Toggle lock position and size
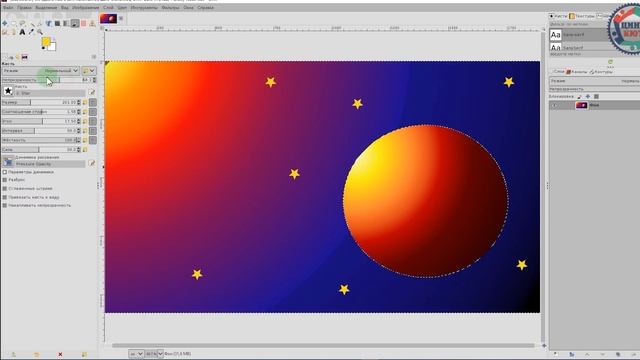Image resolution: width=640 pixels, height=360 pixels. [x=588, y=97]
